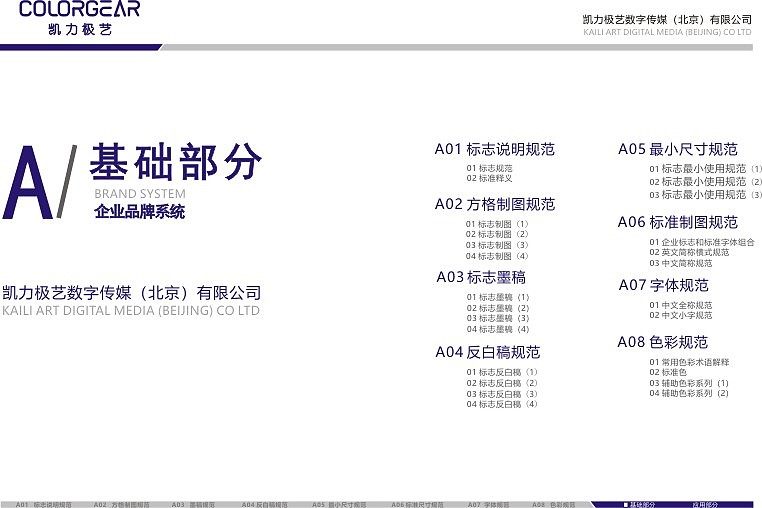Select '02 标志制图（2）' entry

[497, 234]
